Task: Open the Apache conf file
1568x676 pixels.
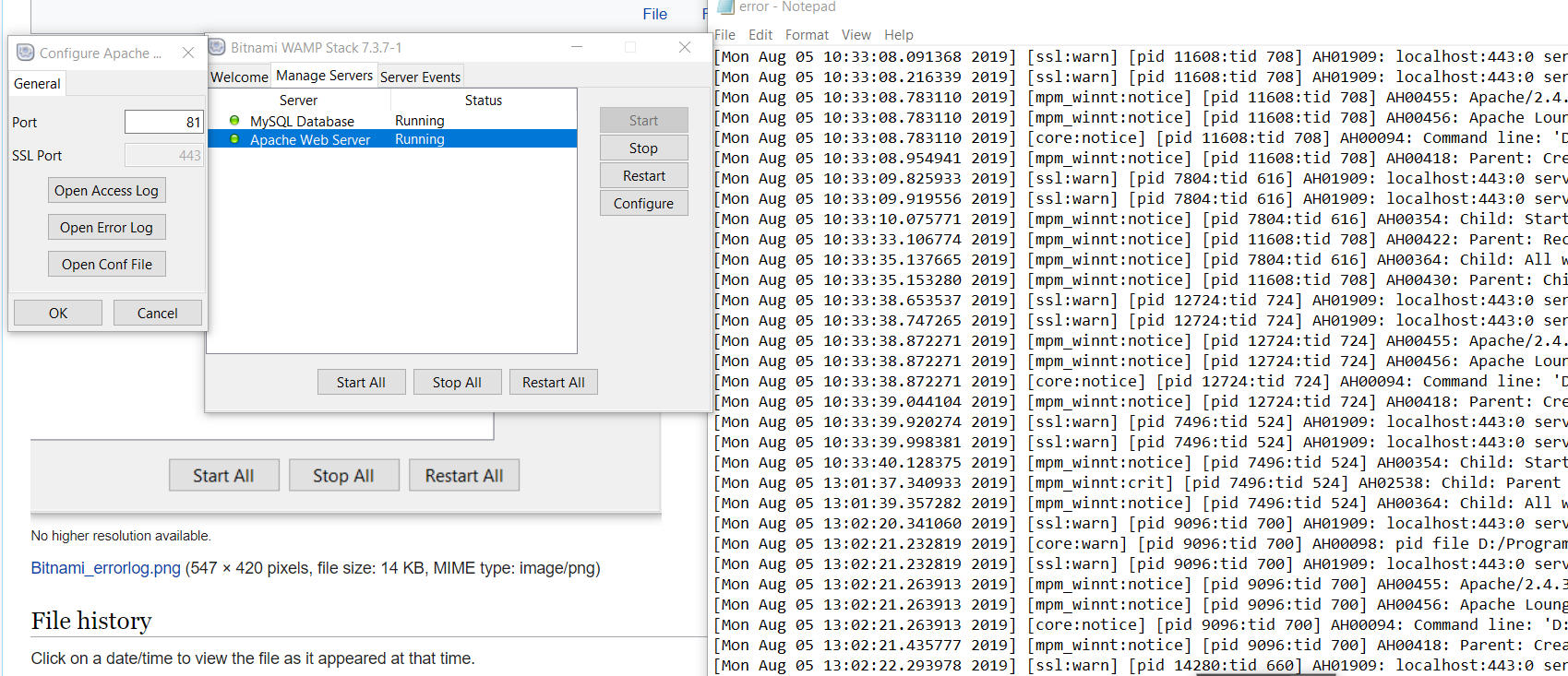Action: point(106,265)
